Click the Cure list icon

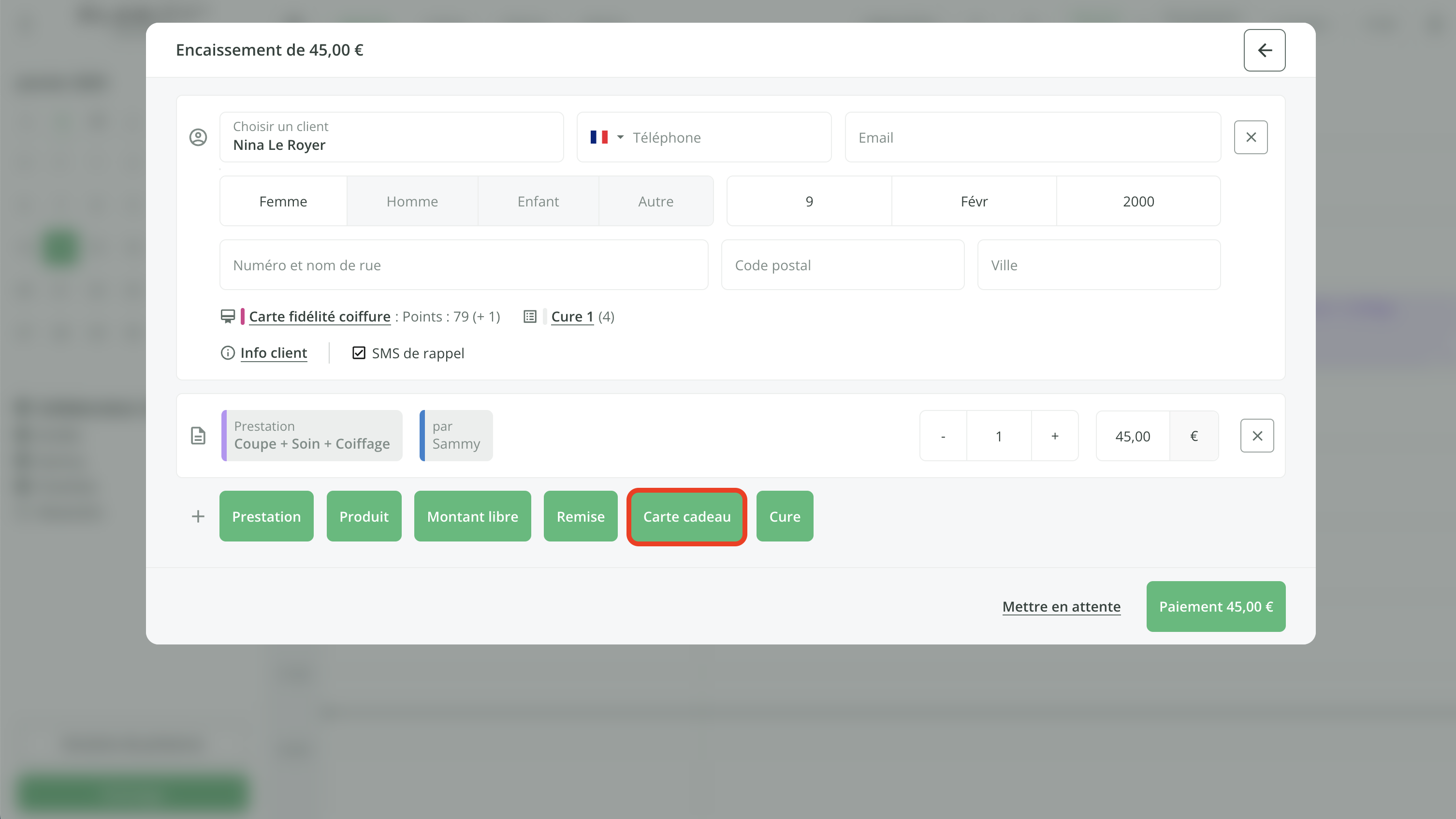530,317
